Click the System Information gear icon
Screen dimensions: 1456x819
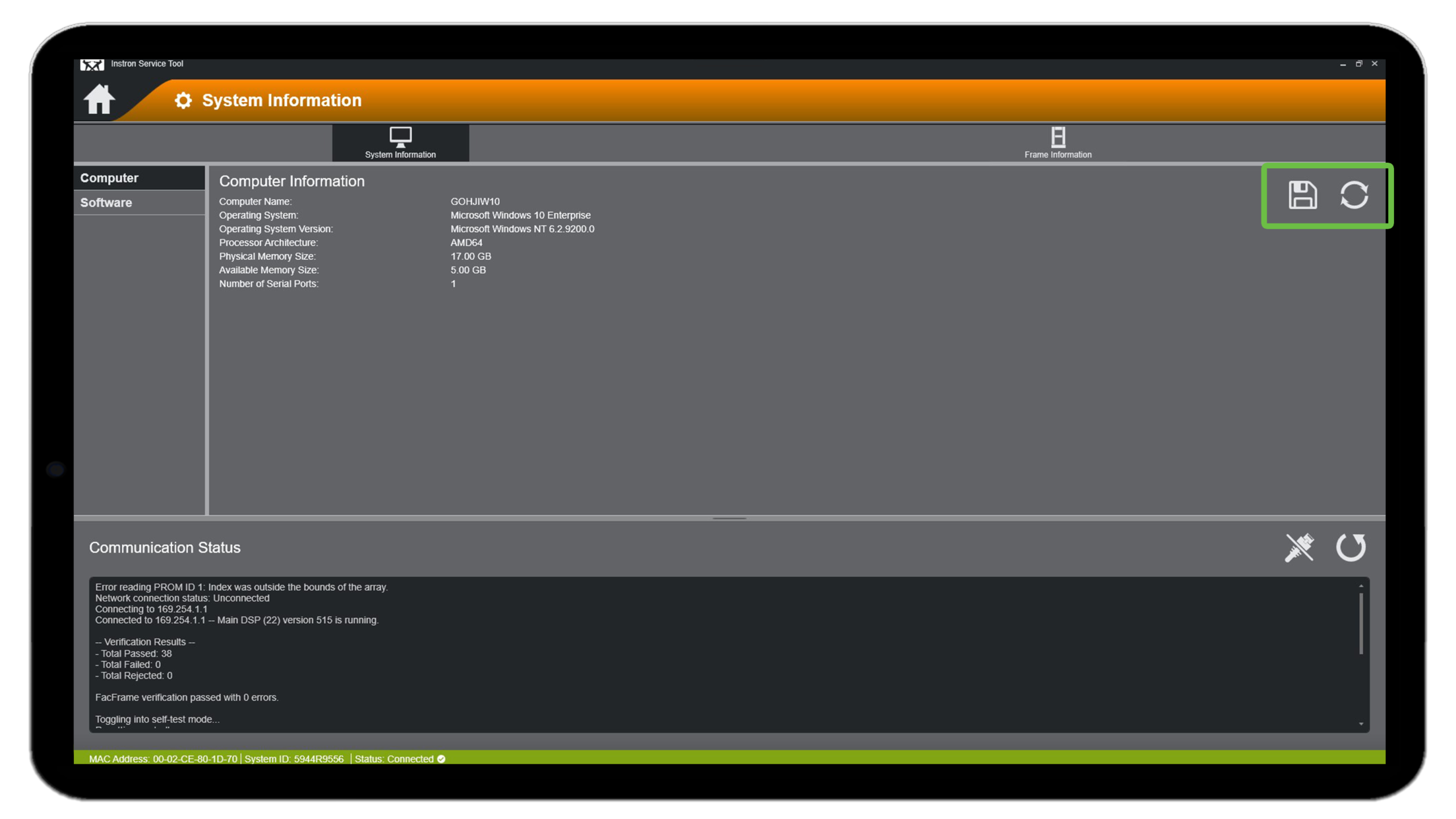tap(183, 101)
